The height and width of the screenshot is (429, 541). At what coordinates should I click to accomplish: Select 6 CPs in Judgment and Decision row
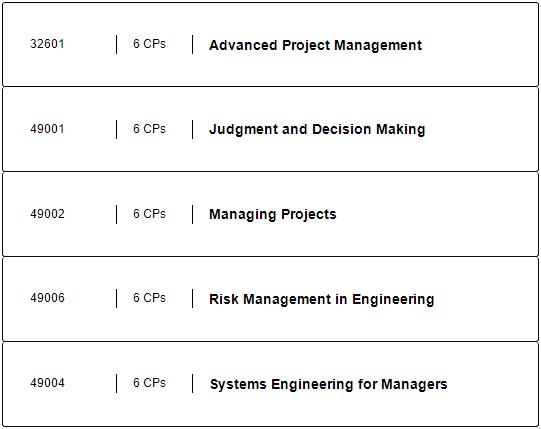point(149,129)
